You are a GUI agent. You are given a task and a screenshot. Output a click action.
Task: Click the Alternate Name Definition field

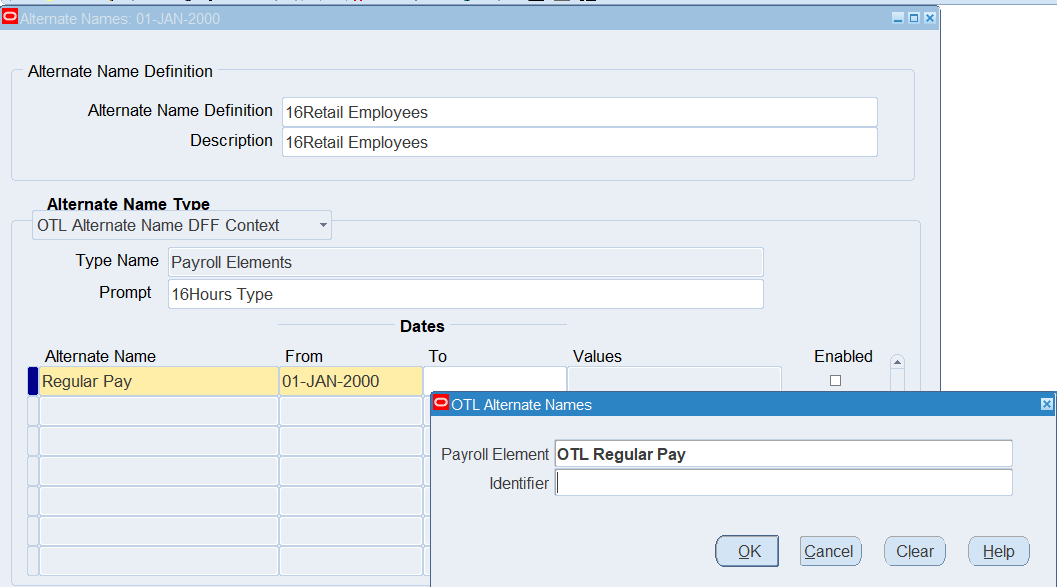(x=579, y=112)
